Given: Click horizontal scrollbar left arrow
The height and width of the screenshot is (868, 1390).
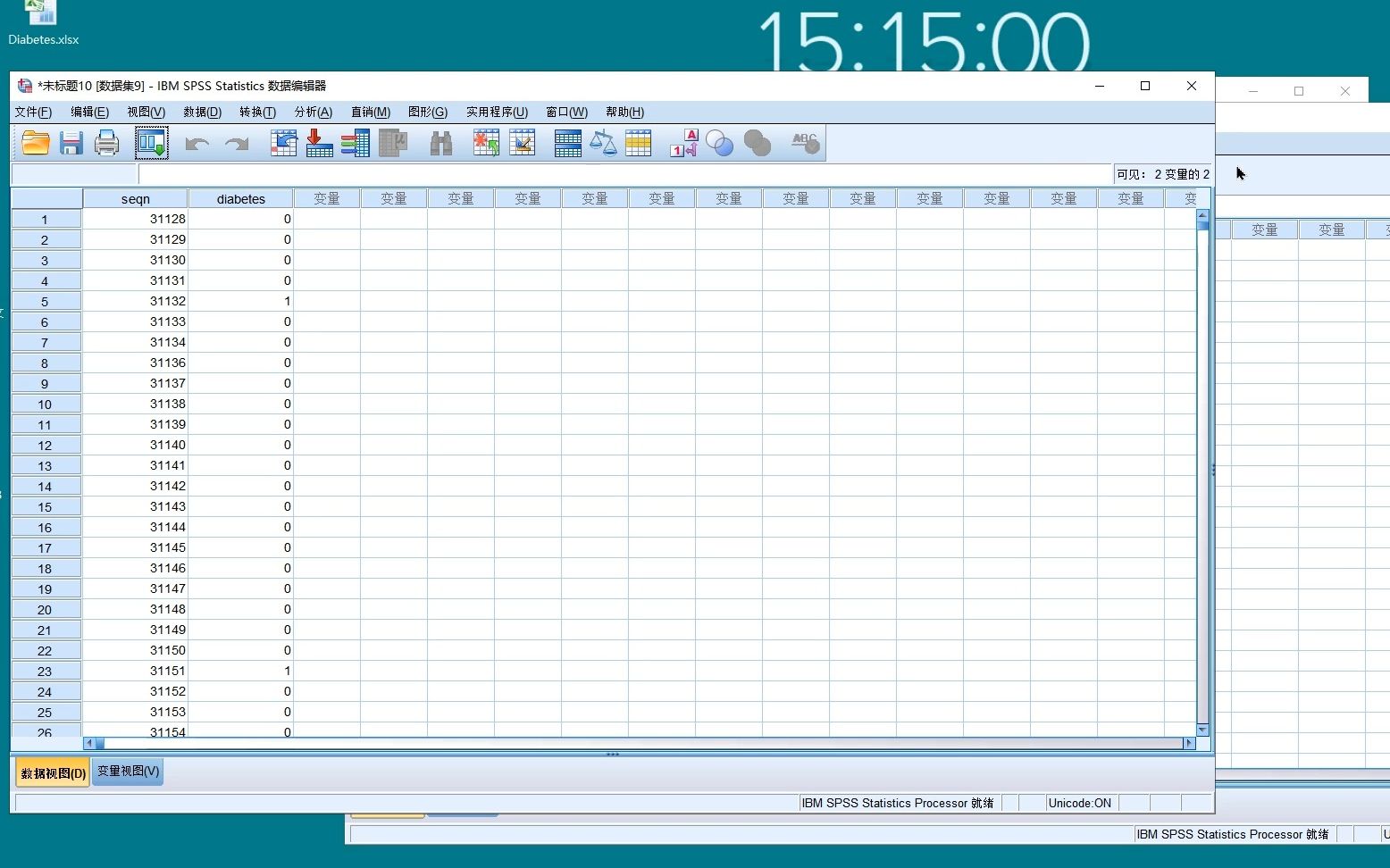Looking at the screenshot, I should click(x=88, y=743).
